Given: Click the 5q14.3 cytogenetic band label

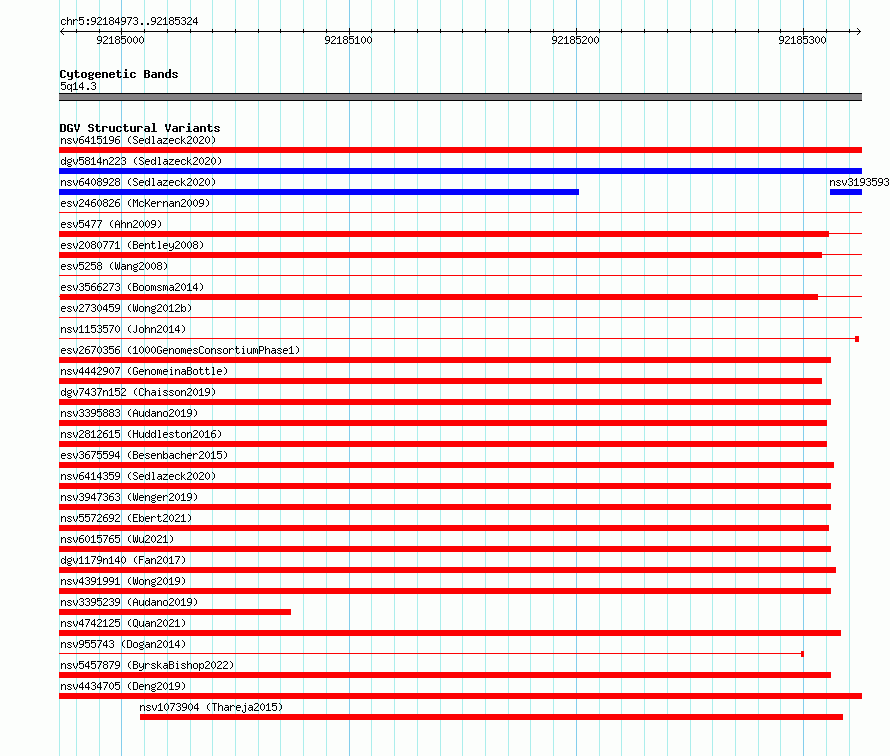Looking at the screenshot, I should coord(78,86).
